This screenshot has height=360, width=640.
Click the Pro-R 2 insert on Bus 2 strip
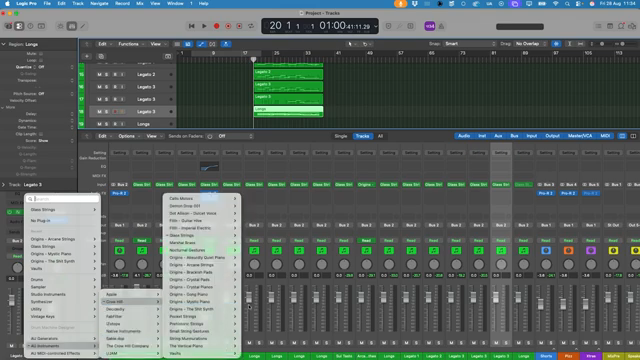coord(119,193)
